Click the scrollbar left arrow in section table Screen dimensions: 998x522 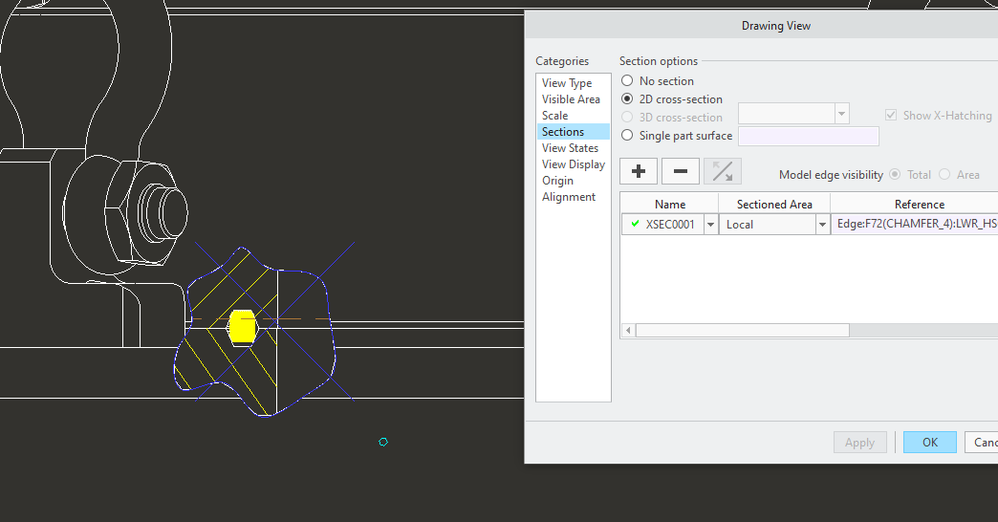click(x=628, y=330)
